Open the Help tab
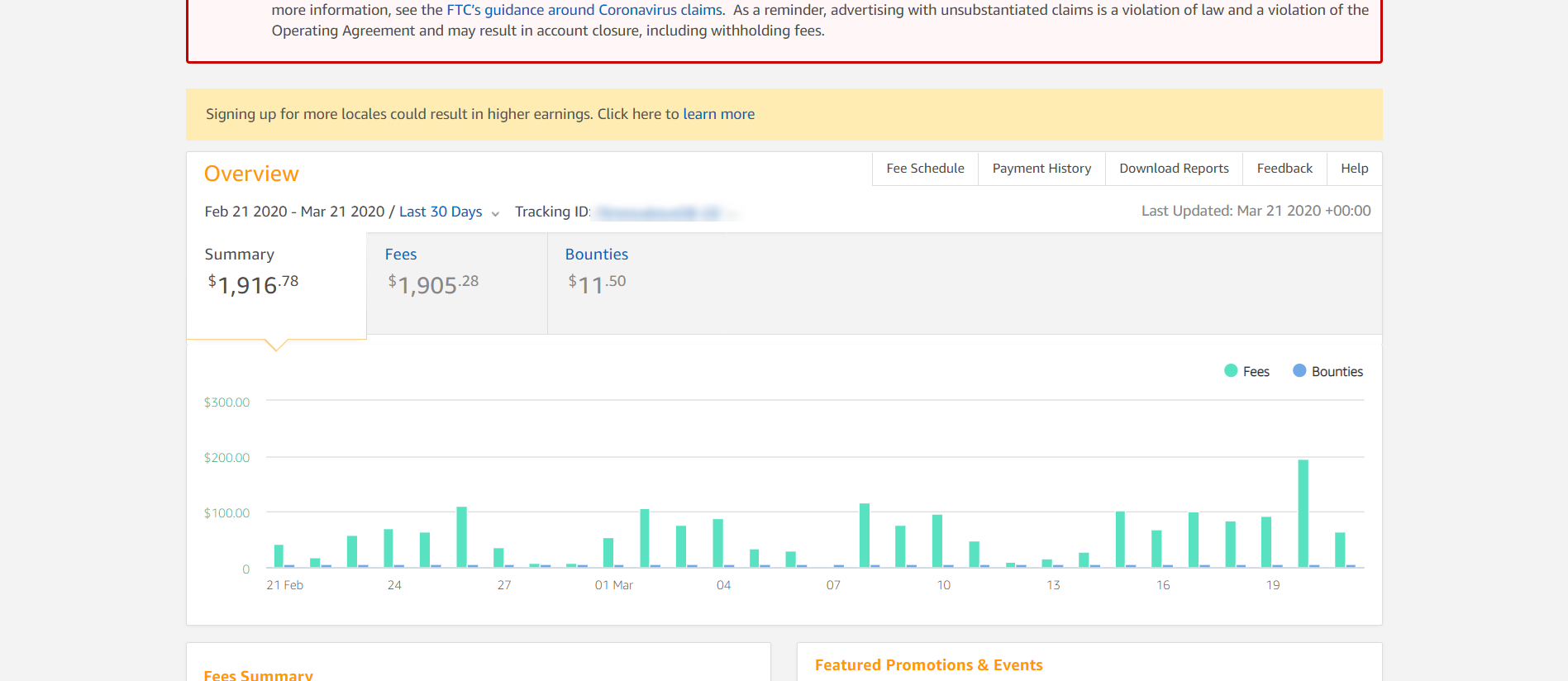This screenshot has width=1568, height=681. [1354, 169]
